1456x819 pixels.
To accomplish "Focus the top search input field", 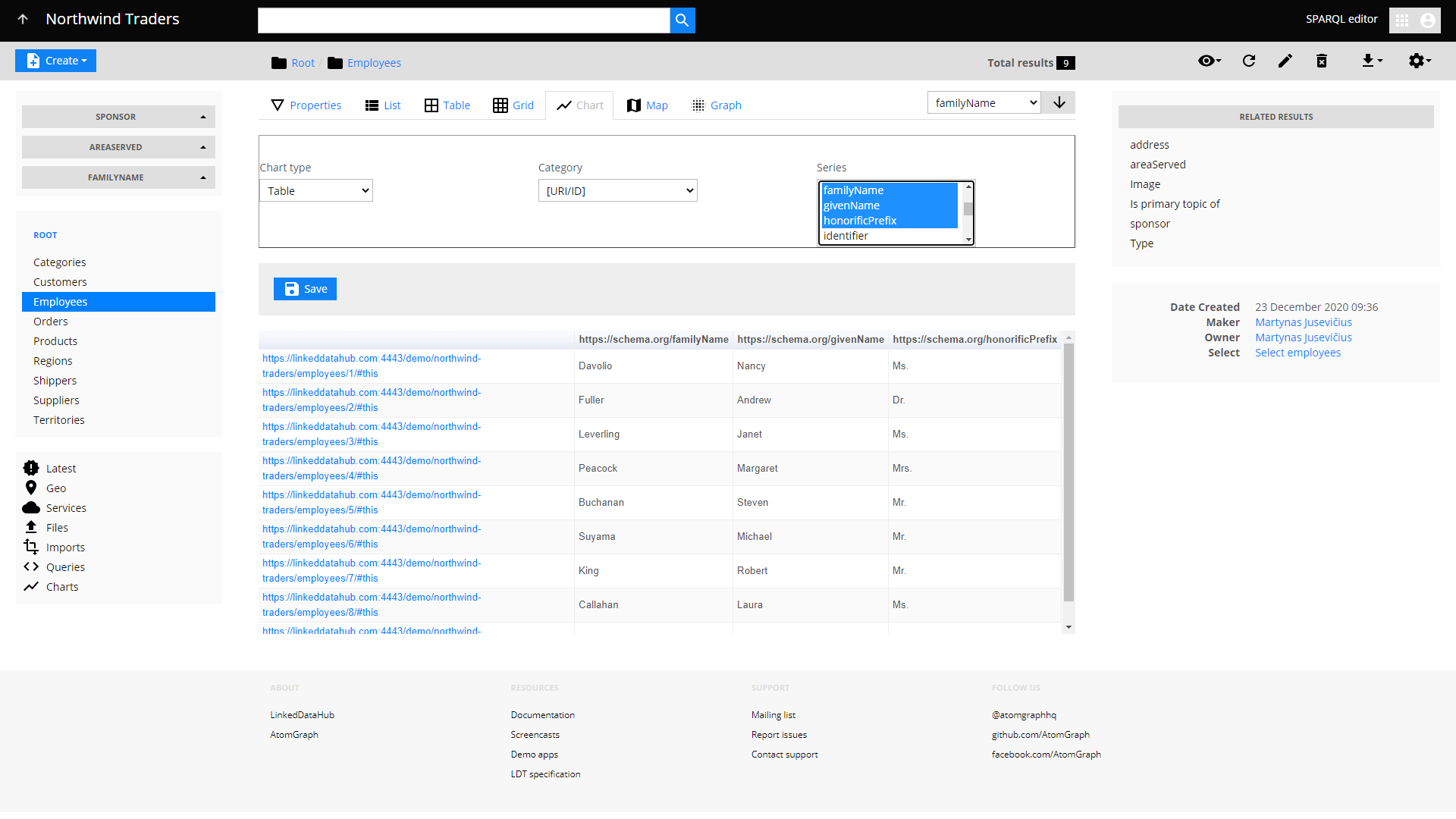I will pyautogui.click(x=463, y=20).
